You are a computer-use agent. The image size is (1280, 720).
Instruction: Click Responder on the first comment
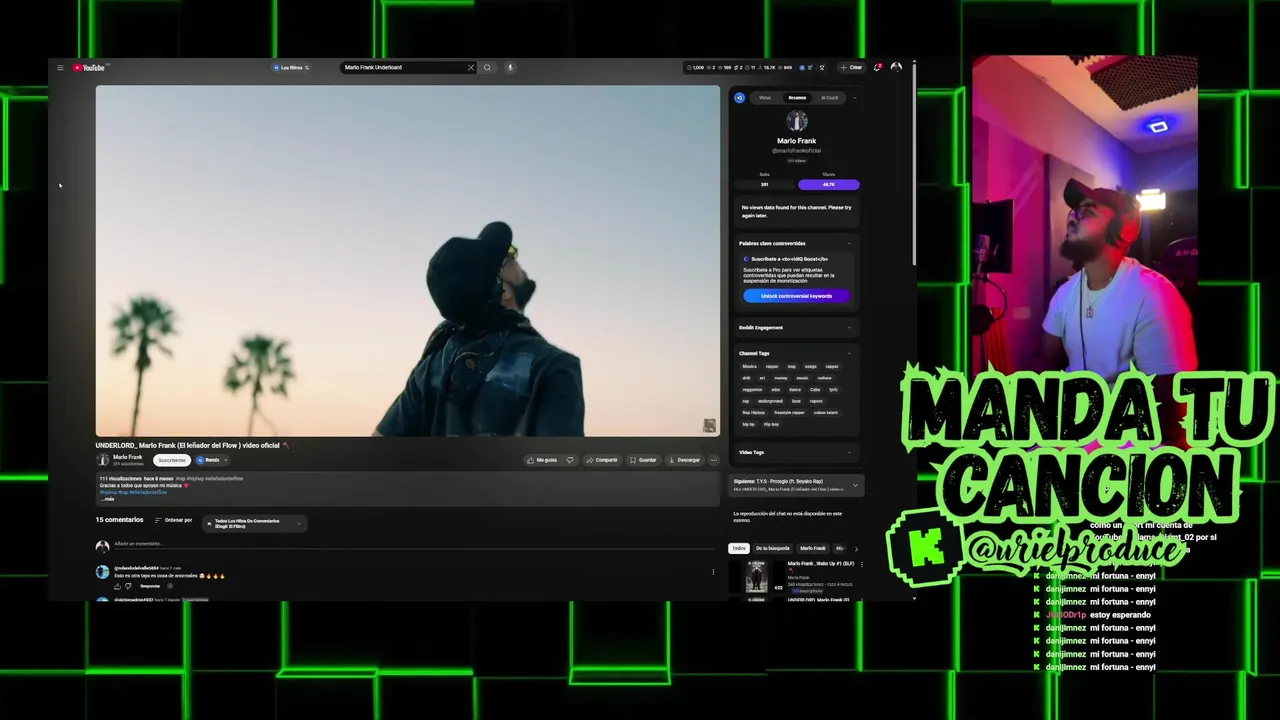(x=150, y=586)
